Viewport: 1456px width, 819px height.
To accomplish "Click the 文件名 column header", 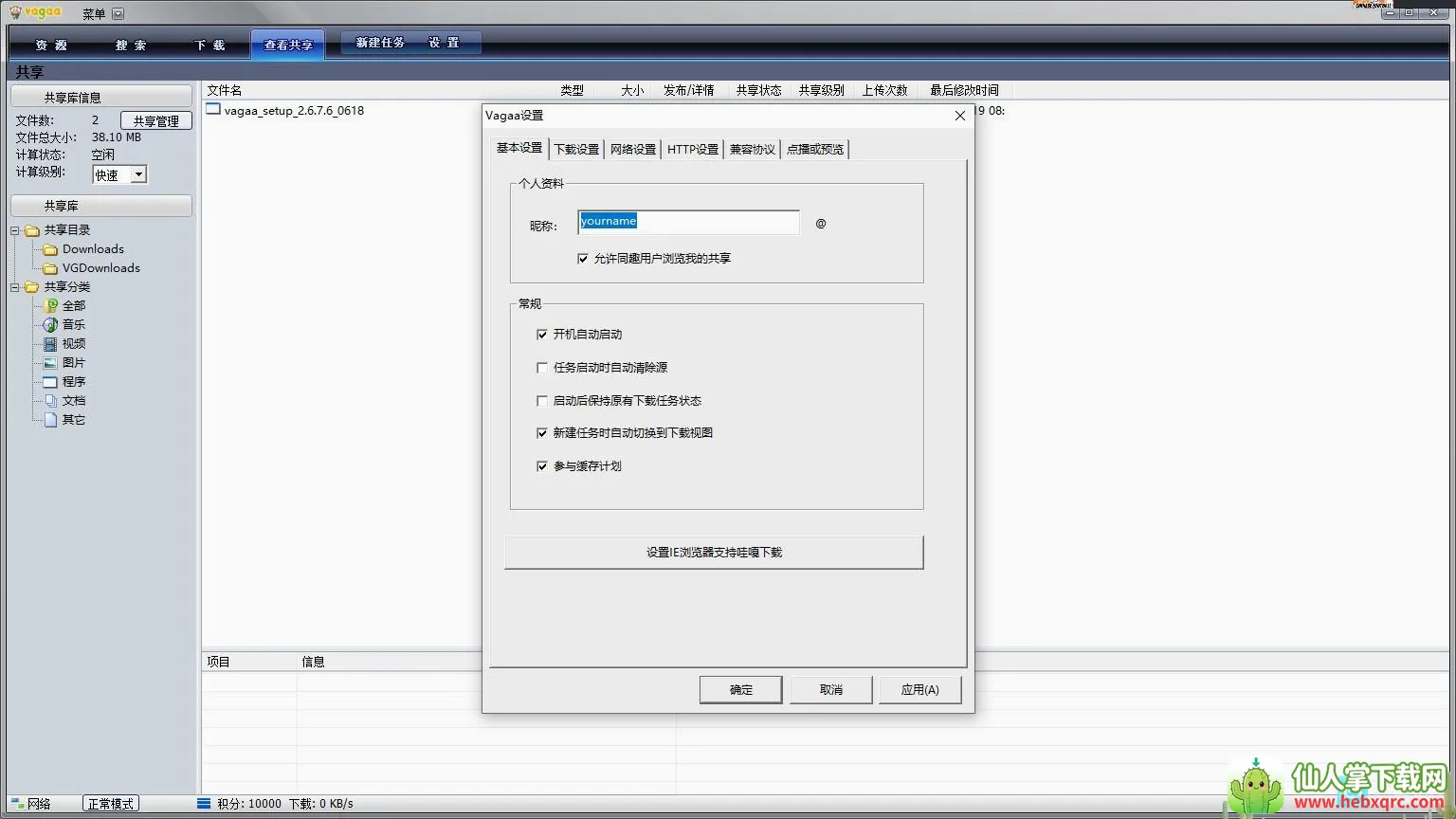I will pyautogui.click(x=225, y=90).
